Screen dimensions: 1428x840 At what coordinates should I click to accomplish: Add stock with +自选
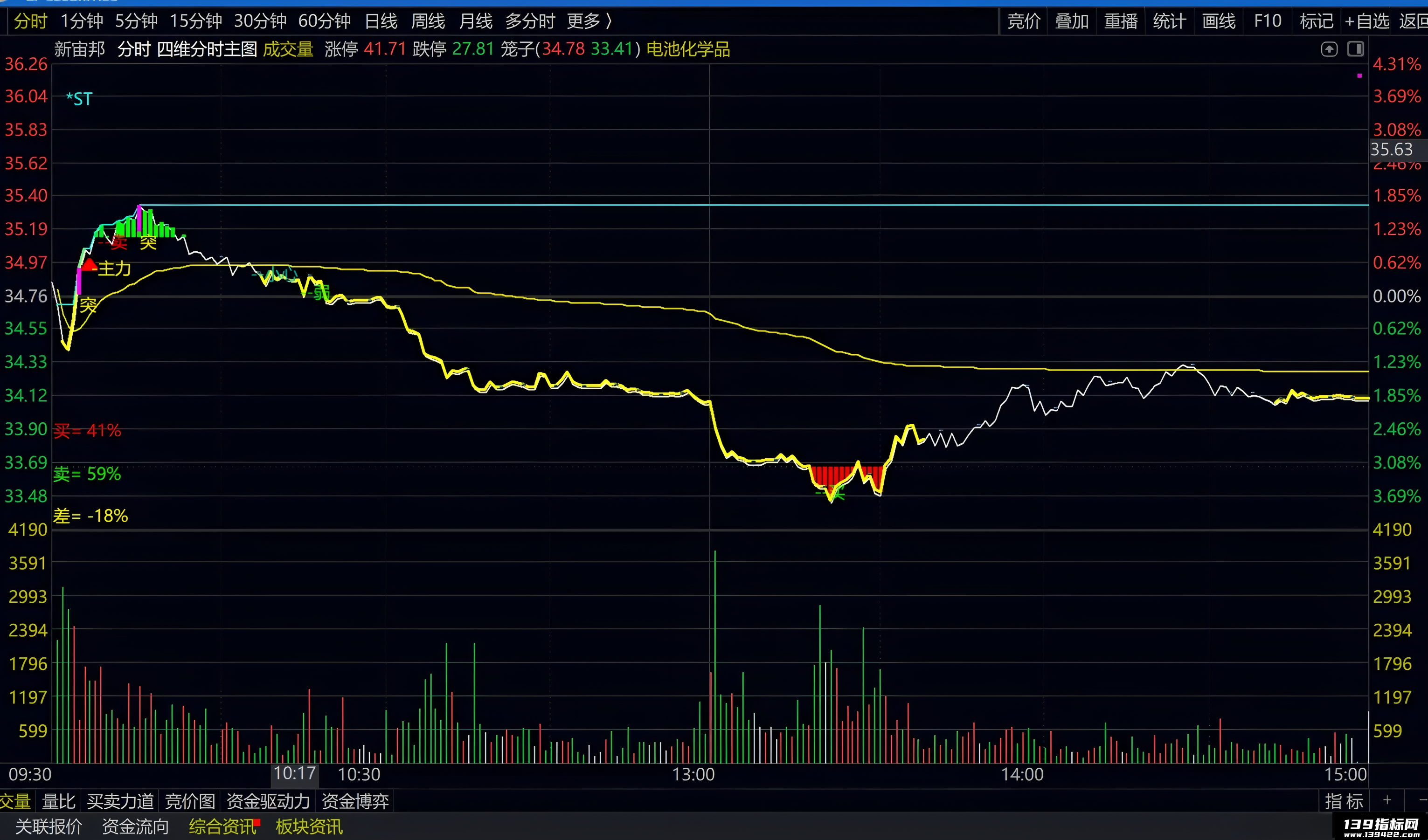tap(1366, 21)
